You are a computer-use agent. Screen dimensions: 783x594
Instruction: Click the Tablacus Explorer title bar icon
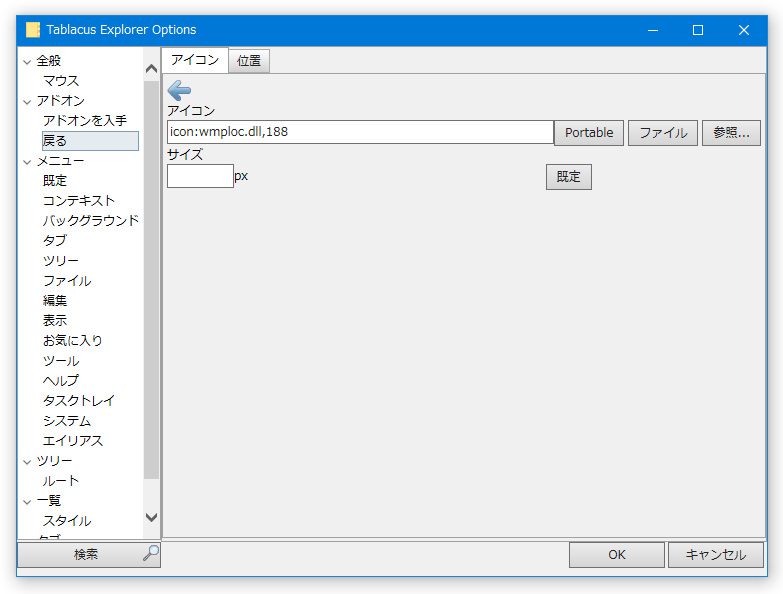click(33, 30)
